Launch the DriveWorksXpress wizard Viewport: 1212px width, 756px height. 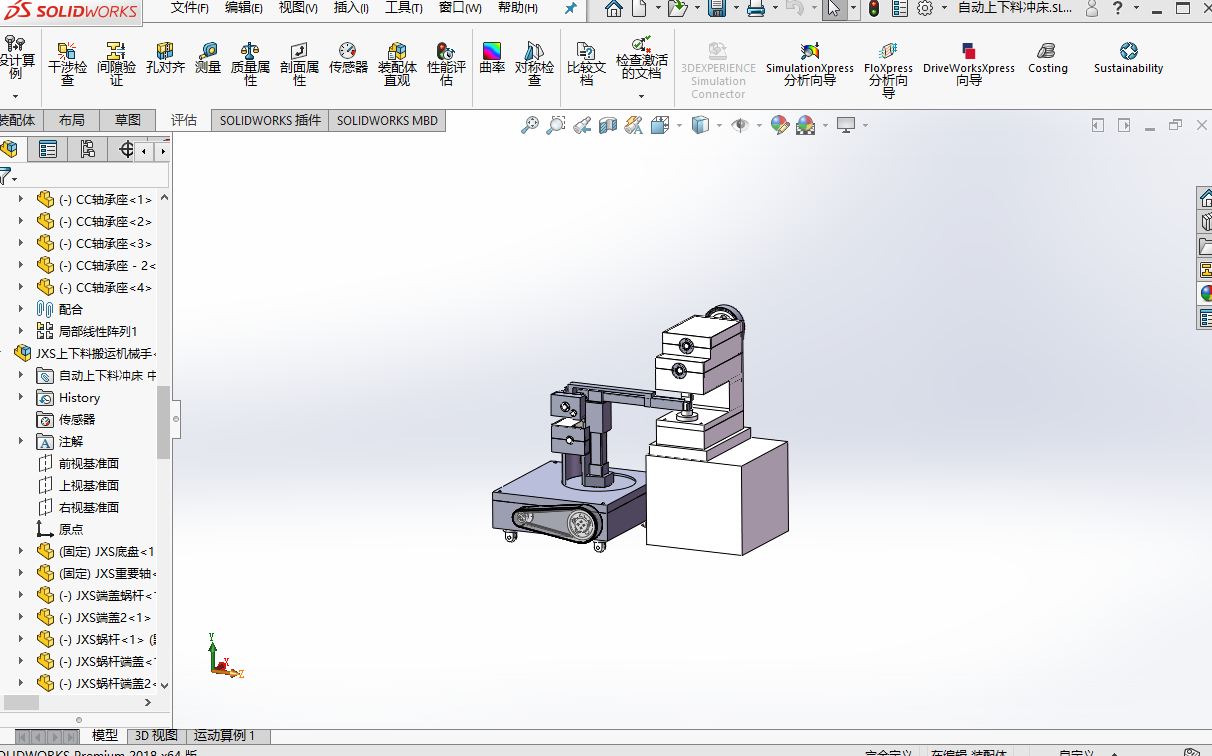(968, 64)
